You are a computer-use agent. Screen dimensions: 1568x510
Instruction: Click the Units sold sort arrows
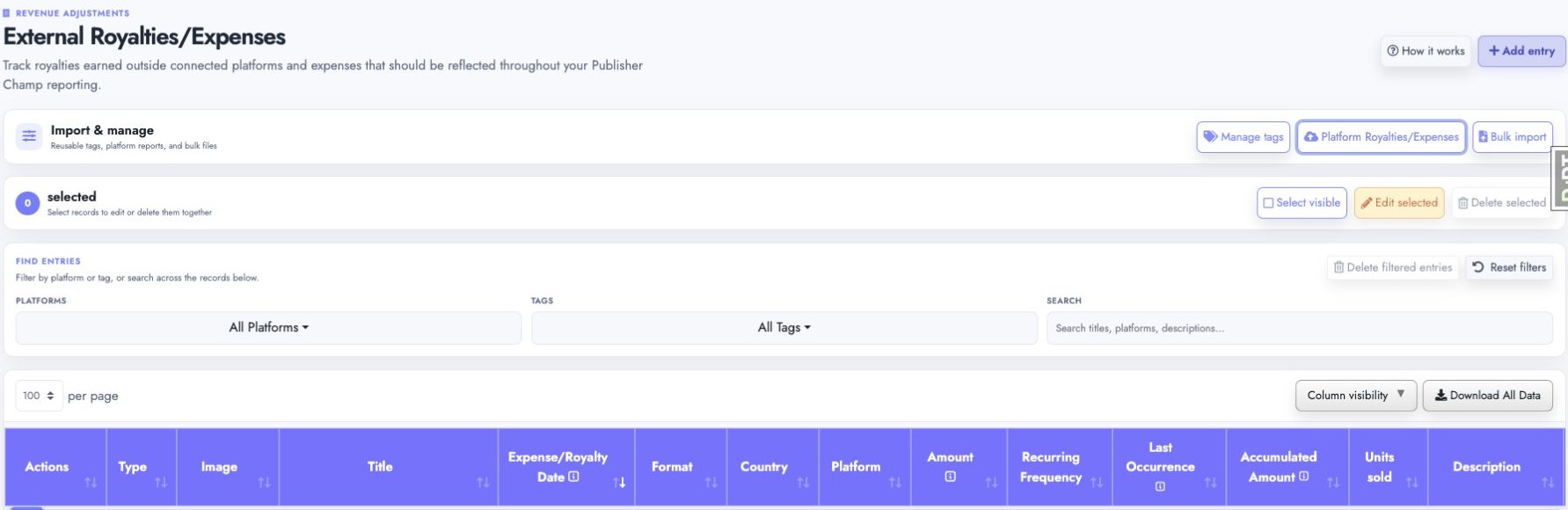point(1412,483)
